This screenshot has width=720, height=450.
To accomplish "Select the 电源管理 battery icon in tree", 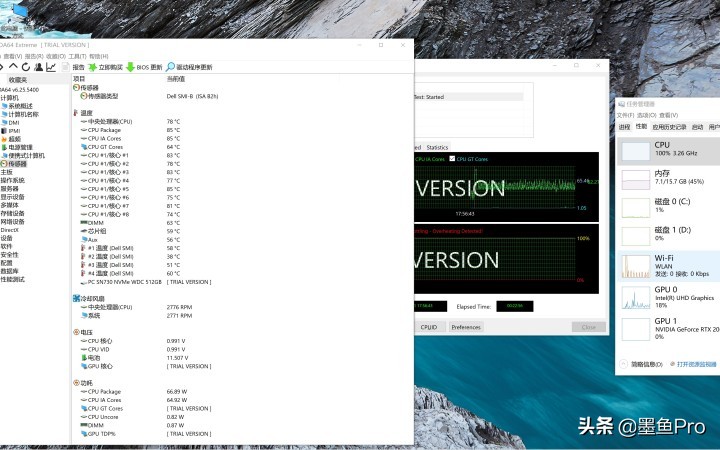I will tap(5, 147).
